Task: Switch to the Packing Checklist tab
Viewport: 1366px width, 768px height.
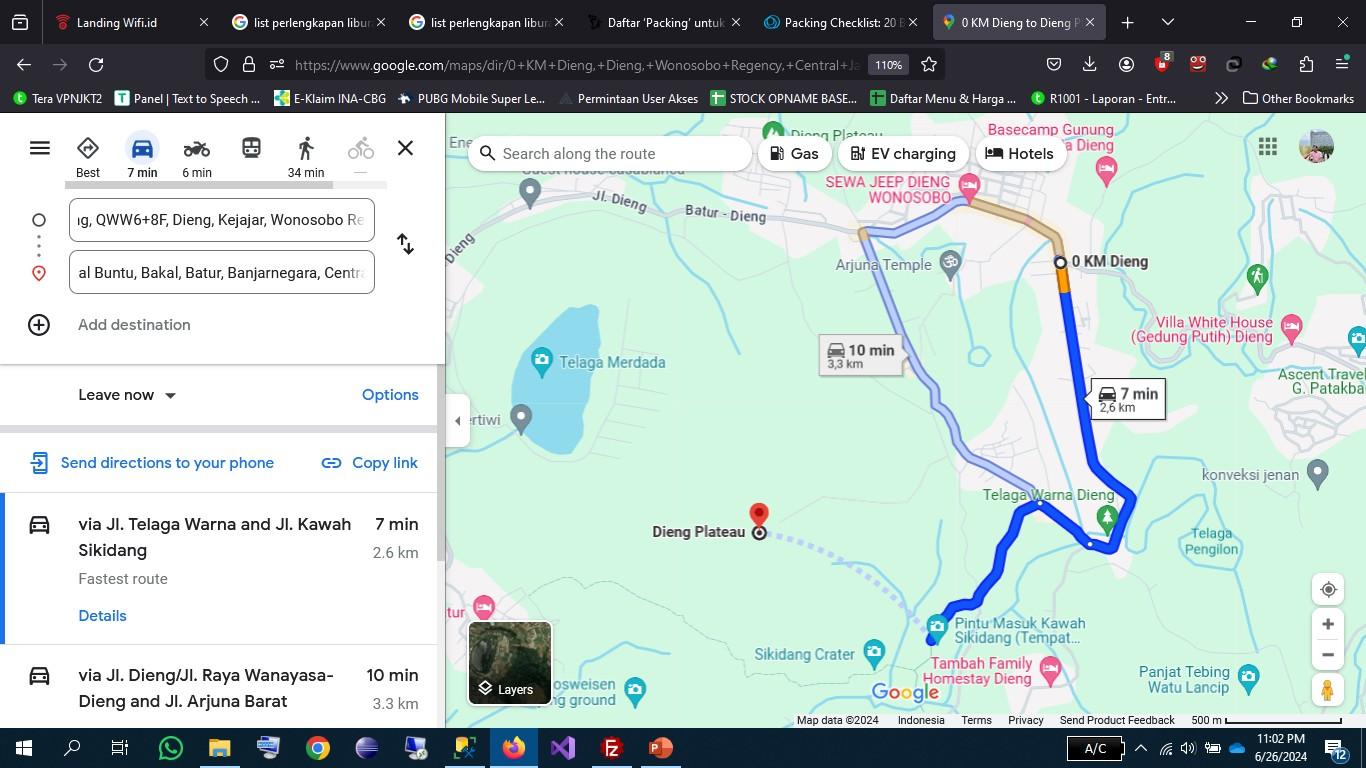Action: point(840,22)
